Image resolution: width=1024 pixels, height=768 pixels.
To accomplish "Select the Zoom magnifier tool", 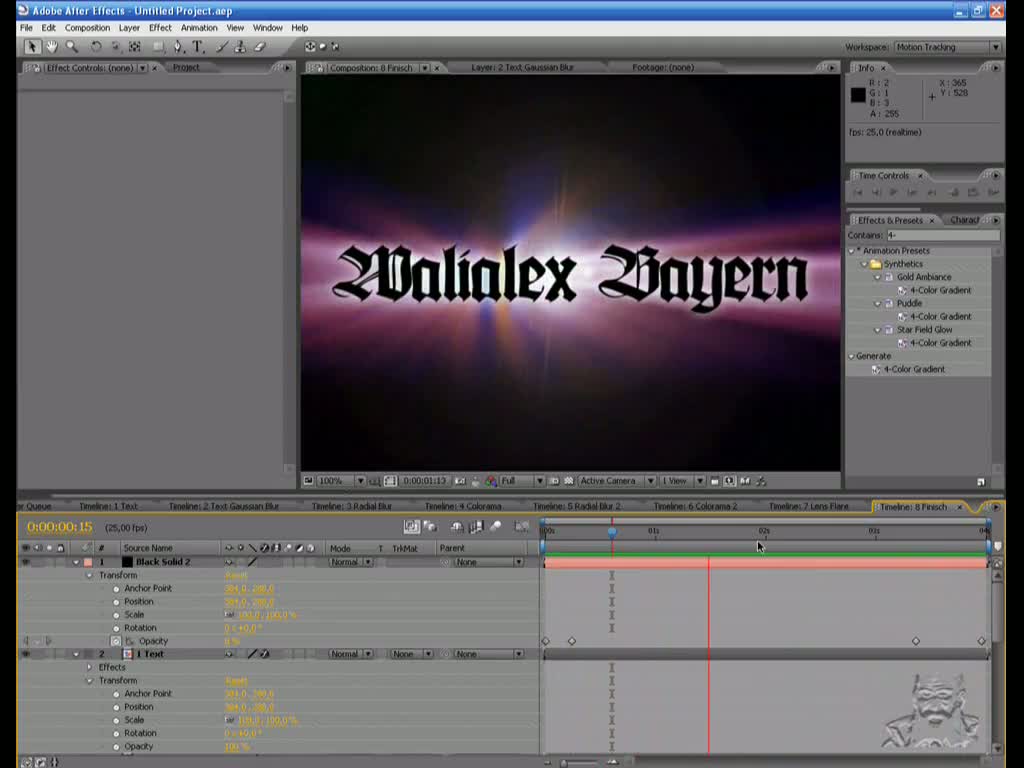I will pos(72,46).
